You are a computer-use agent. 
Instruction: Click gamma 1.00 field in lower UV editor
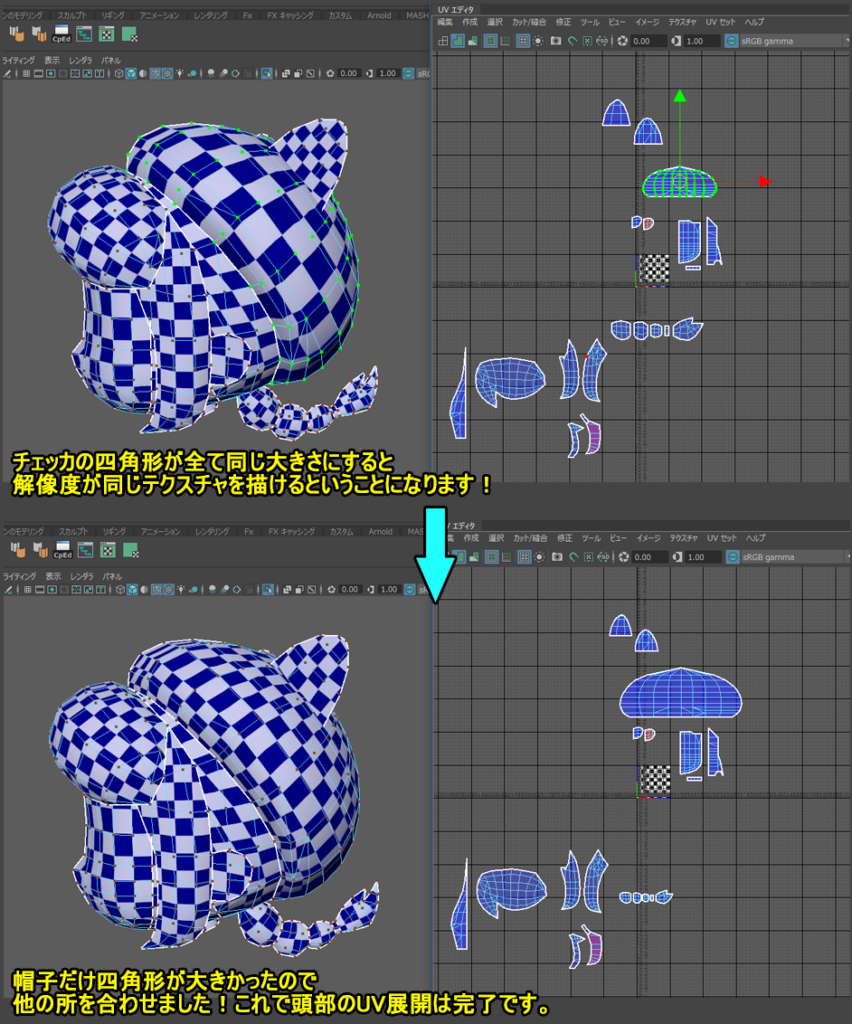pyautogui.click(x=702, y=557)
